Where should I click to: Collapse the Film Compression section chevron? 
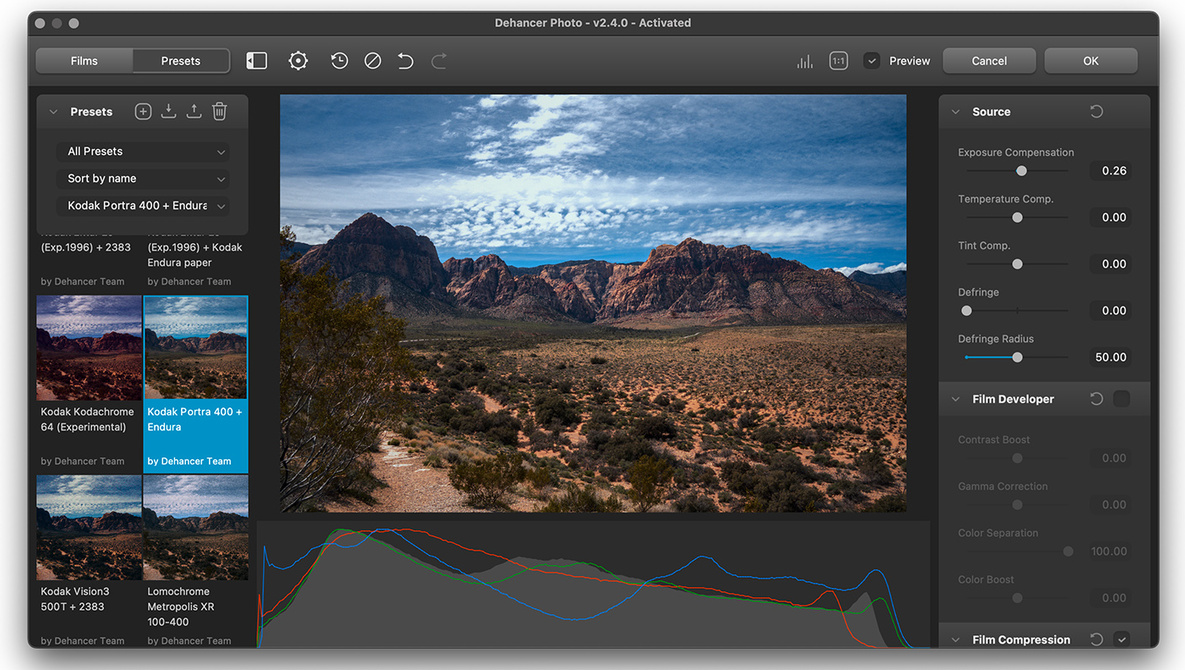pos(955,640)
